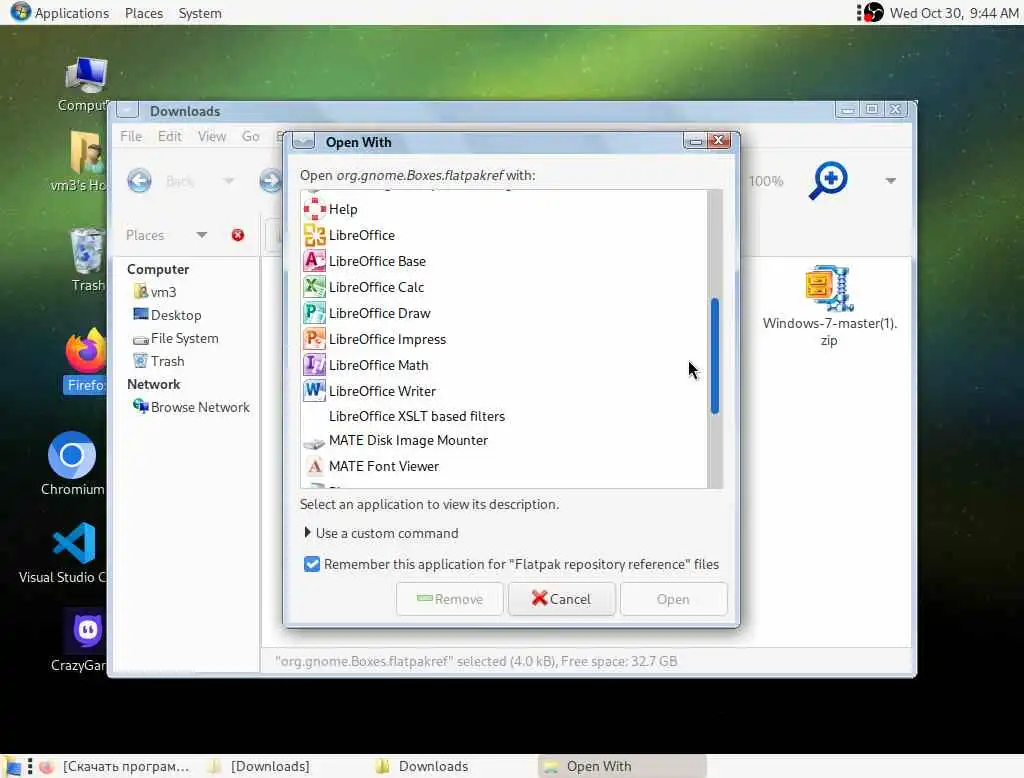
Task: Open the Applications menu in the top panel
Action: [60, 13]
